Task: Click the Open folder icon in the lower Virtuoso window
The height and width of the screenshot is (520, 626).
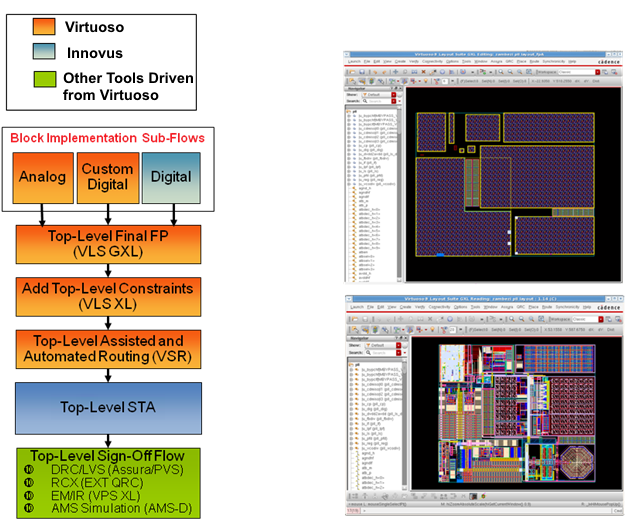Action: 355,319
